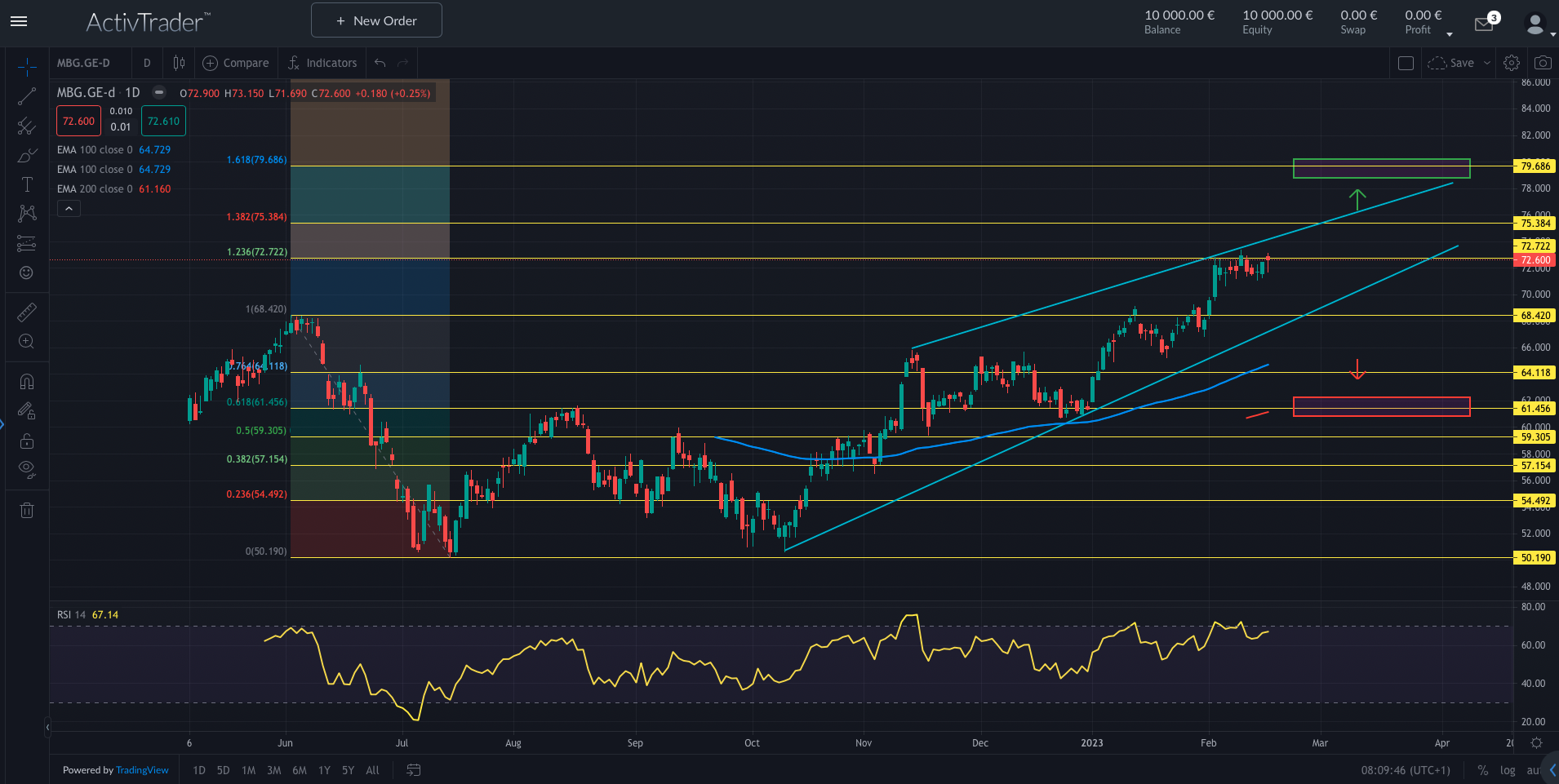1559x784 pixels.
Task: Select the trend line drawing tool
Action: tap(27, 96)
